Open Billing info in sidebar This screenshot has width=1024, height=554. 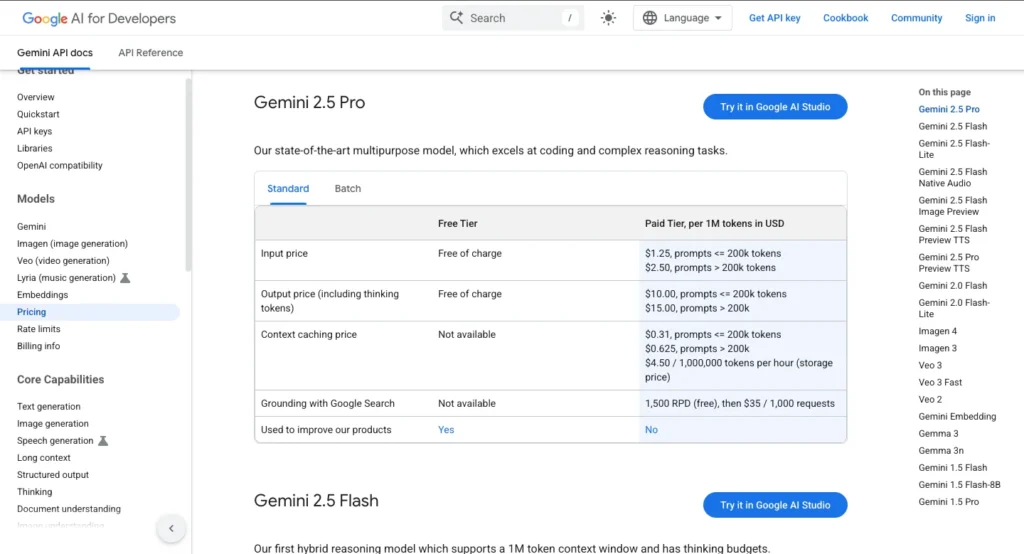39,346
